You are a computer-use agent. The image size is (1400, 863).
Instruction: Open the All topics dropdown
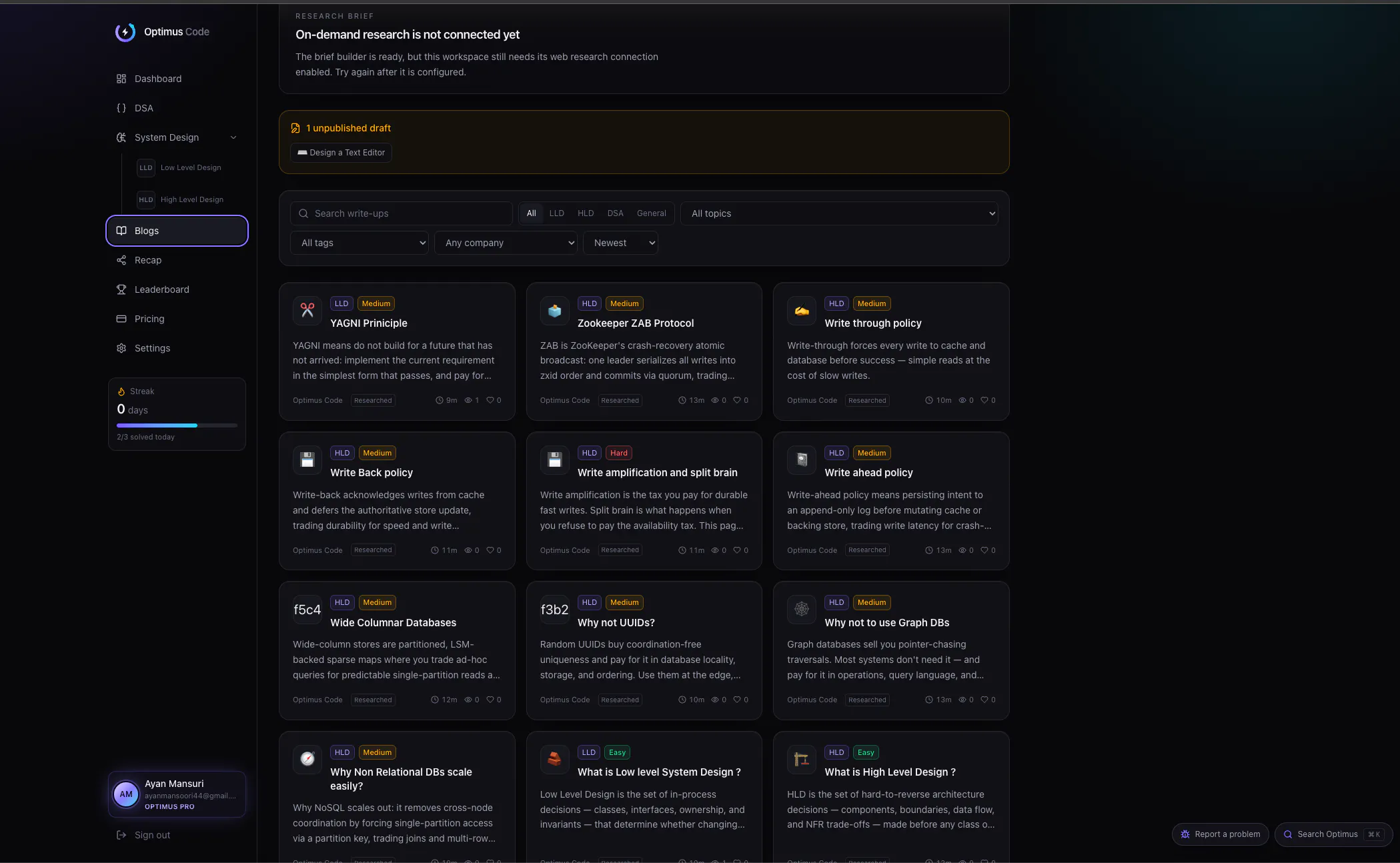click(839, 213)
